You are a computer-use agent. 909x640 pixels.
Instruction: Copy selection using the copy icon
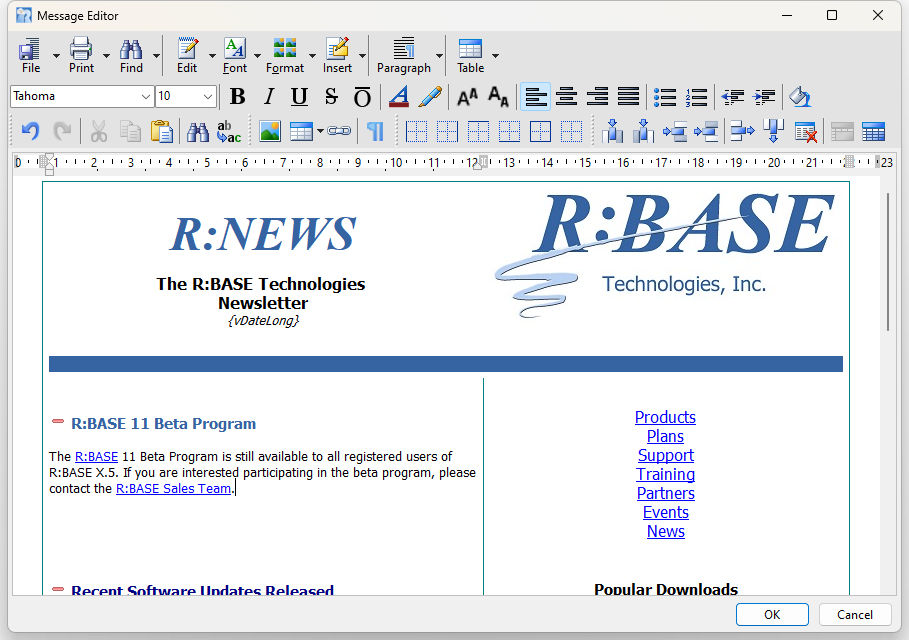pyautogui.click(x=130, y=132)
